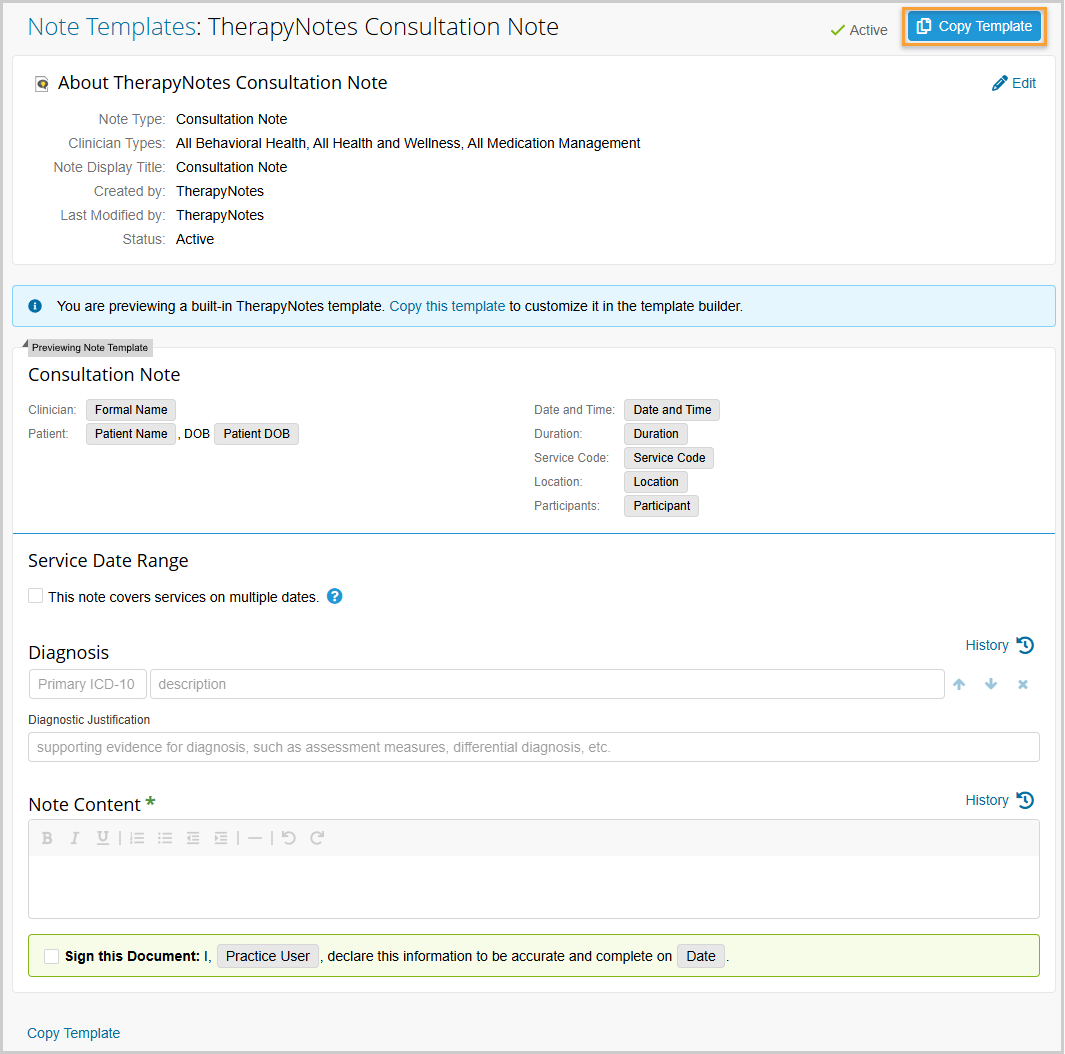Image resolution: width=1065 pixels, height=1054 pixels.
Task: Click 'All Behavioral Health' clinician types text
Action: (x=240, y=143)
